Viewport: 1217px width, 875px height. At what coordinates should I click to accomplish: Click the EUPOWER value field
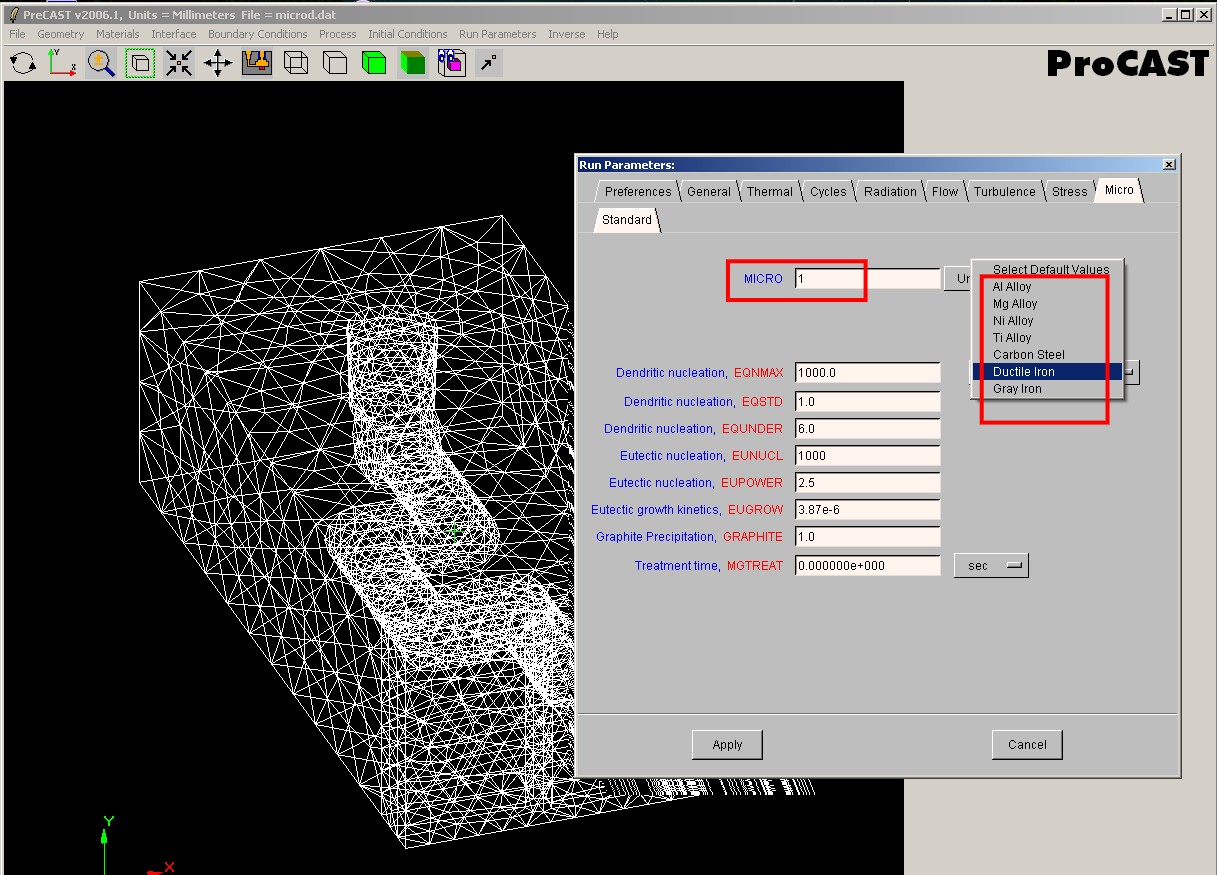point(868,483)
